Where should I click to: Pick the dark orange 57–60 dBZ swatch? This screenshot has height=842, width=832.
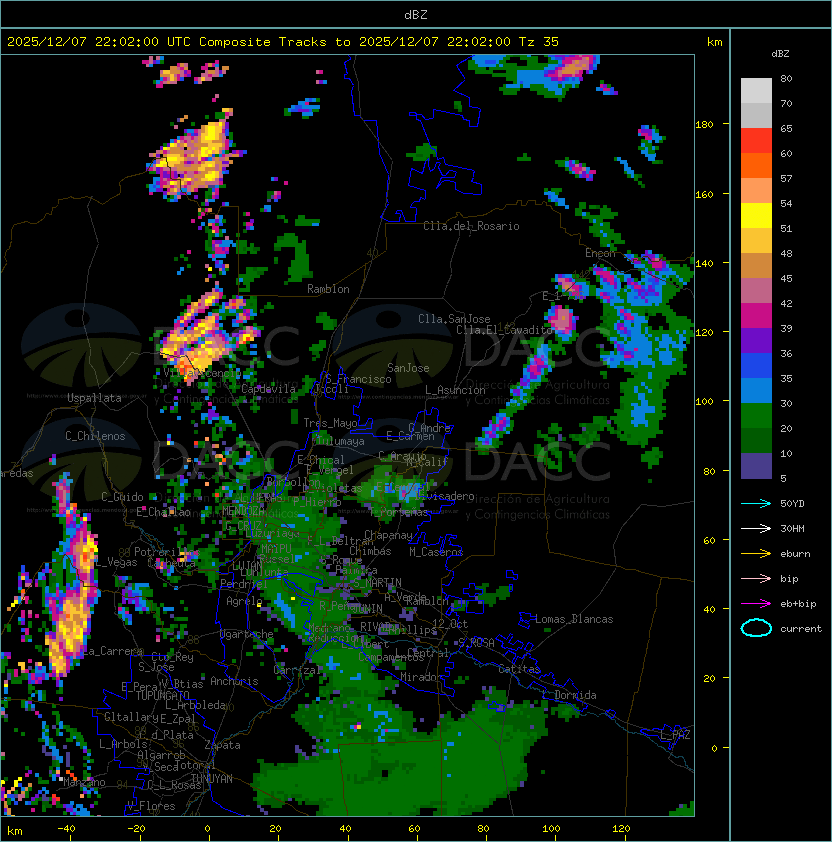(x=756, y=165)
